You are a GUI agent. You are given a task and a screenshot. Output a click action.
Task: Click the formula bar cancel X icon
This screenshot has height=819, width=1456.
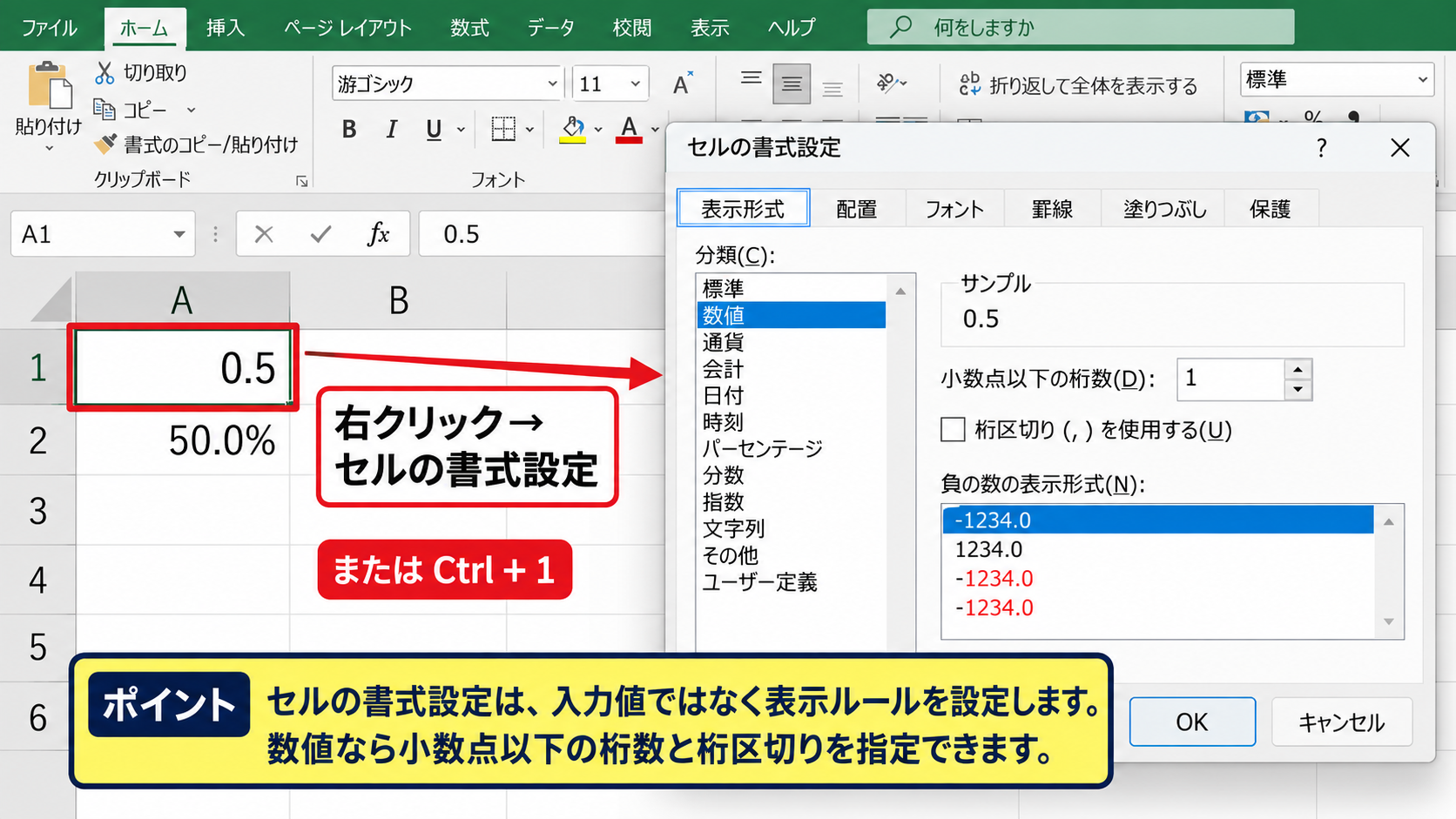point(264,234)
